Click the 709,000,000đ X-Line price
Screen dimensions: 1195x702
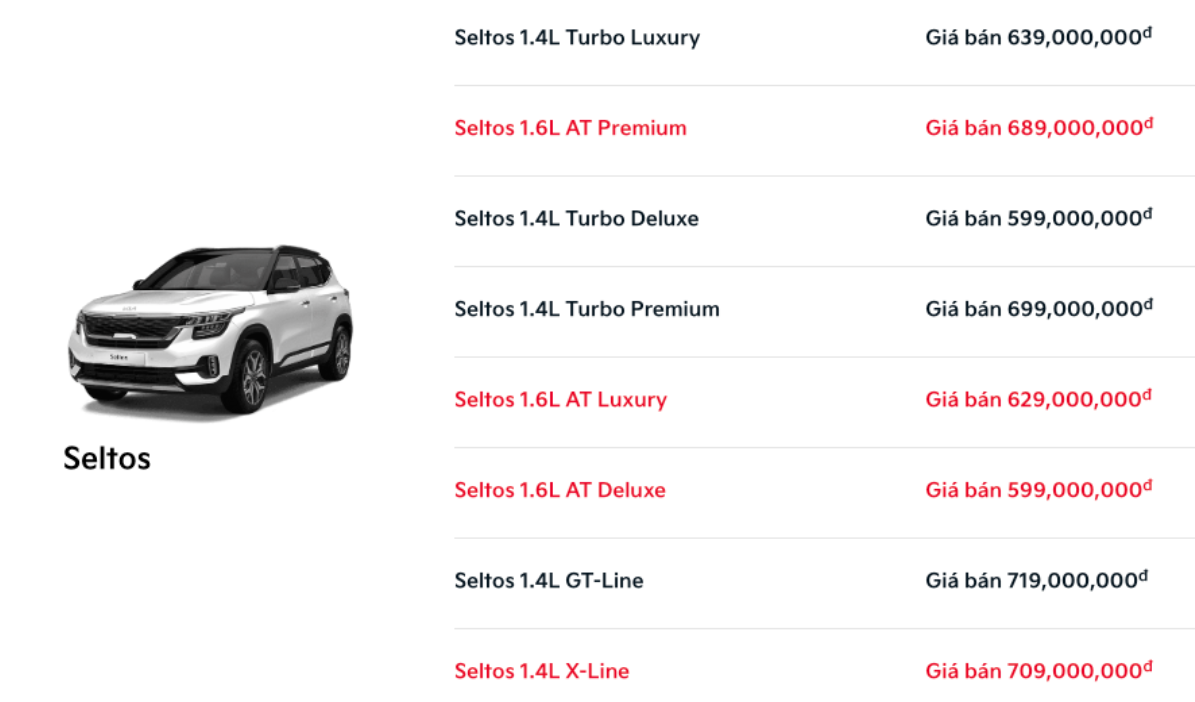pyautogui.click(x=1038, y=671)
